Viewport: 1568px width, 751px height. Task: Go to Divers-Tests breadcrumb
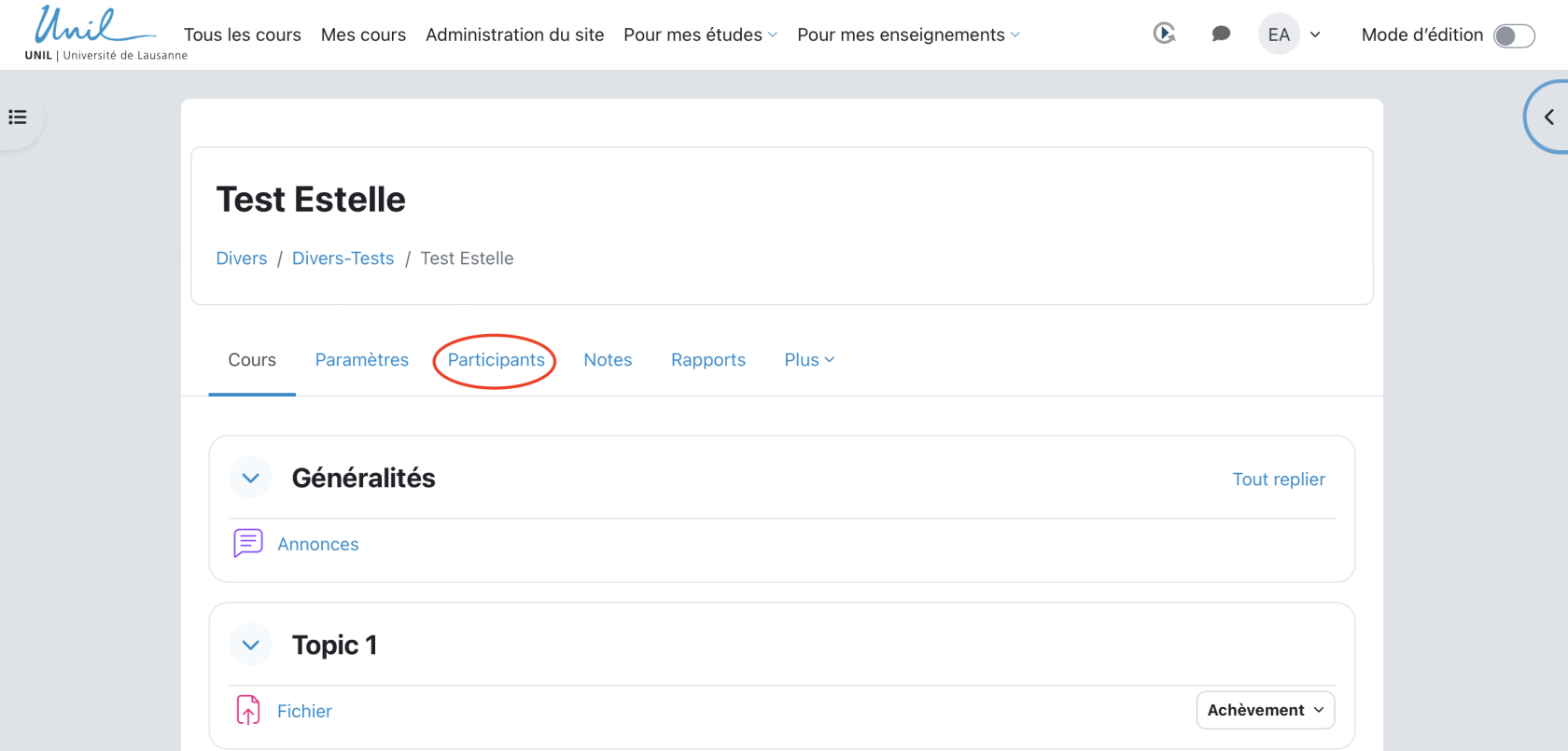343,258
